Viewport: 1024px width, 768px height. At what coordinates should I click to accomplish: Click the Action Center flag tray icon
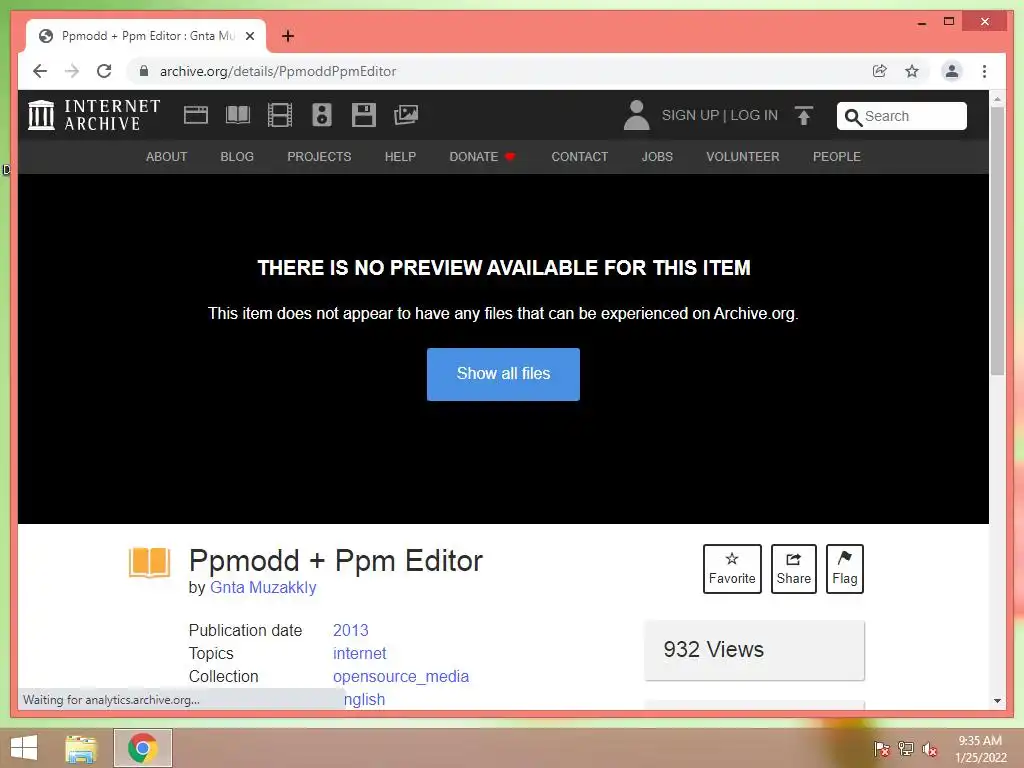(882, 748)
